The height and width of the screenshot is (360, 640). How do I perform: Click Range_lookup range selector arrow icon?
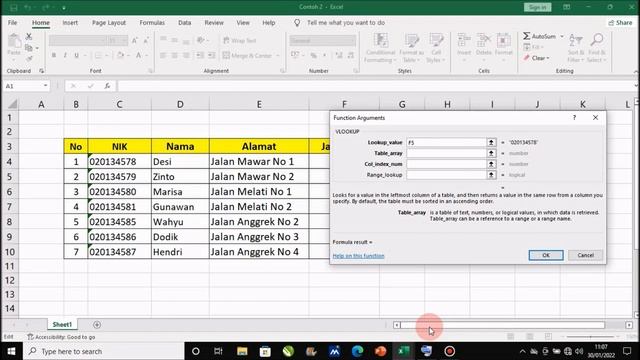491,175
